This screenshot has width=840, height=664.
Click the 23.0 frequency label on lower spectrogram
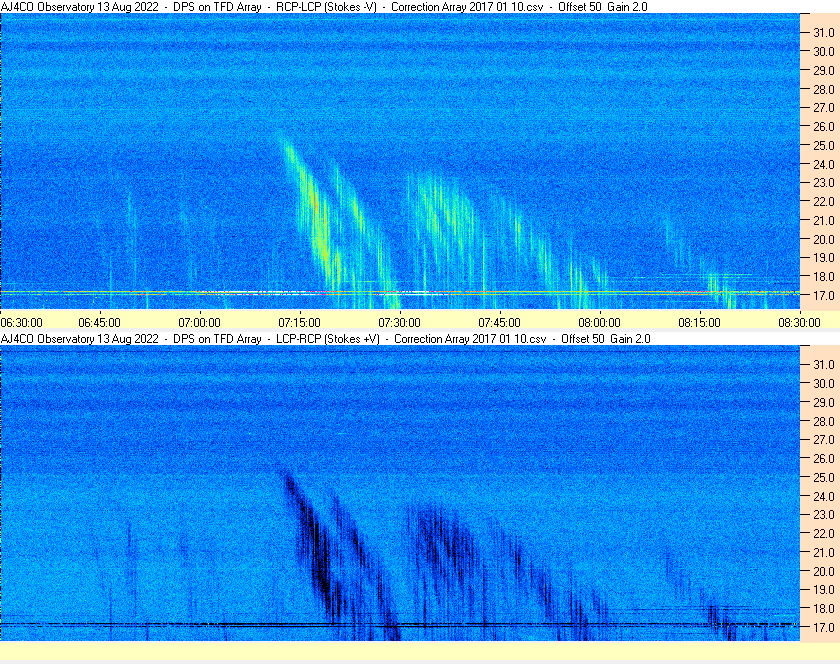click(824, 514)
